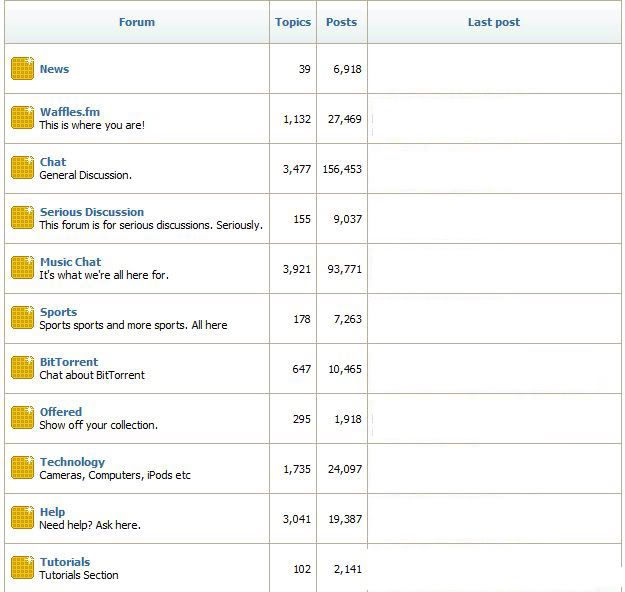Open the Technology forum link
Image resolution: width=625 pixels, height=592 pixels.
coord(72,462)
